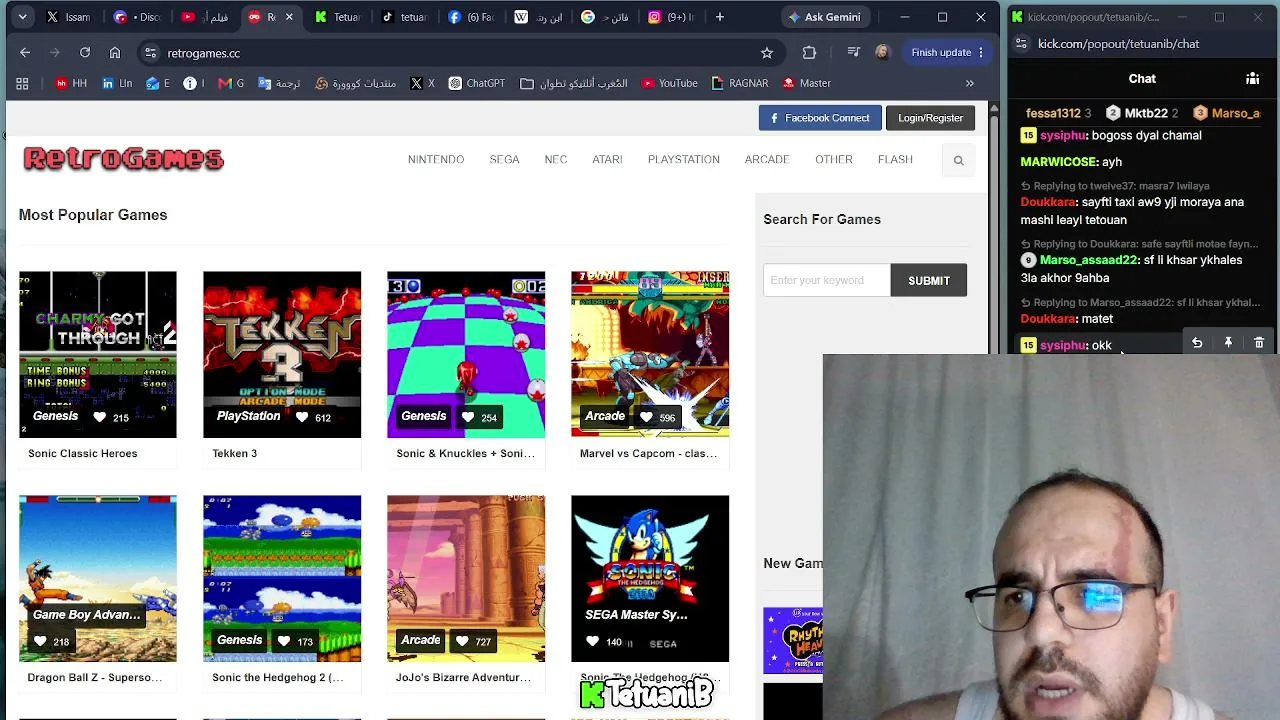Image resolution: width=1280 pixels, height=720 pixels.
Task: Focus the 'Enter your keyword' search field
Action: tap(827, 281)
